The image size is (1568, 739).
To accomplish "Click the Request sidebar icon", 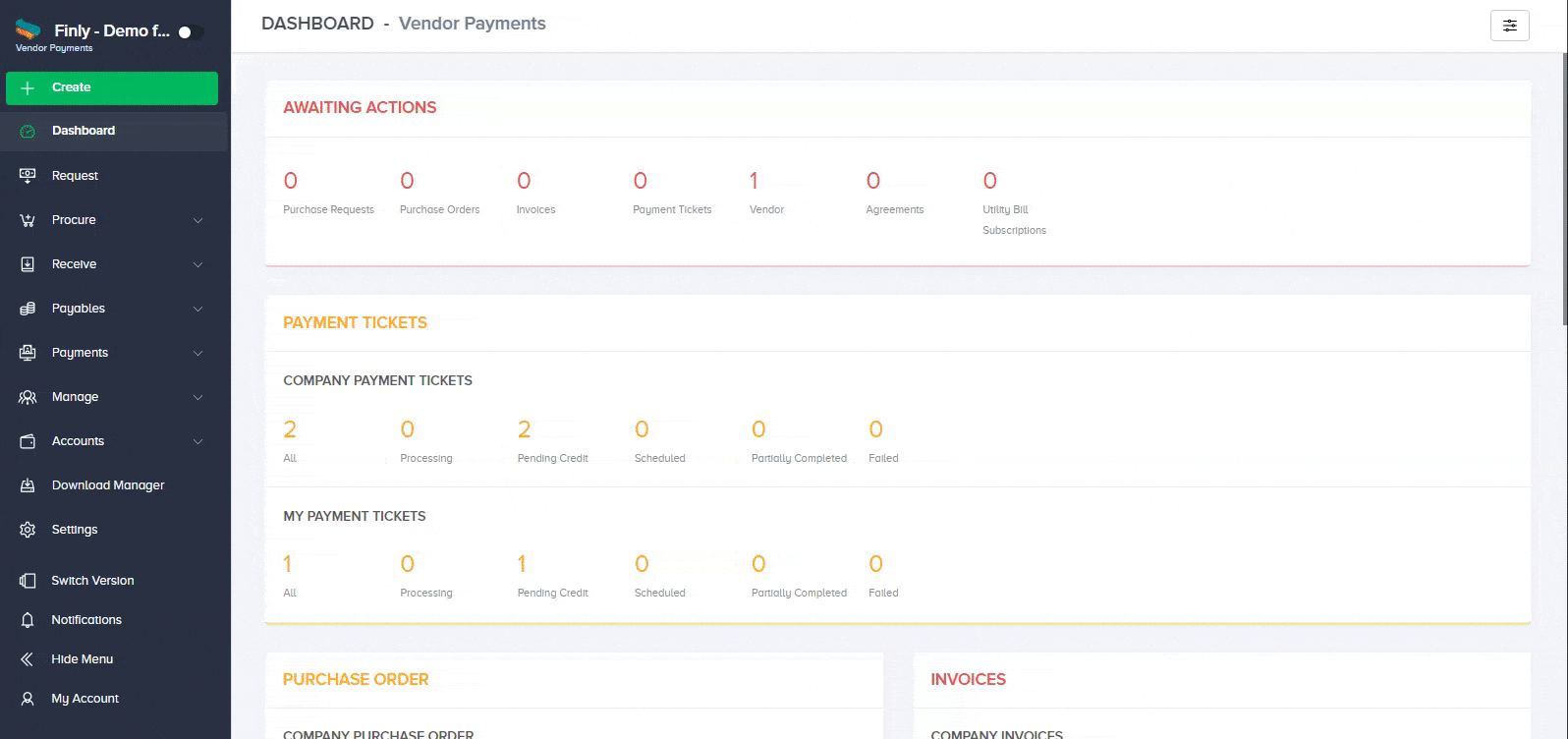I will [x=28, y=176].
